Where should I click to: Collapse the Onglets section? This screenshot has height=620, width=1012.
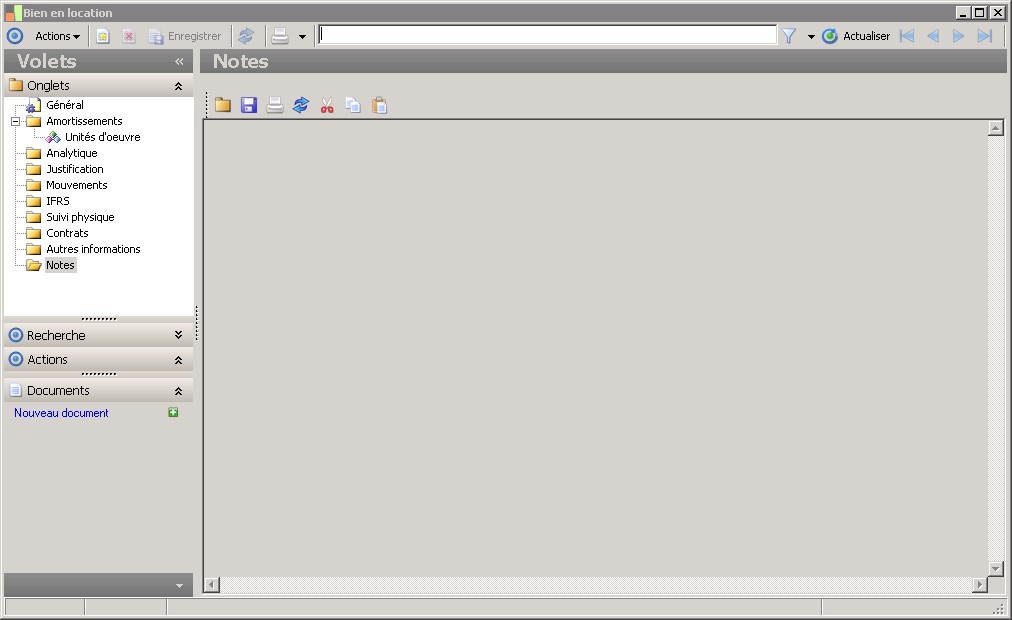click(178, 86)
